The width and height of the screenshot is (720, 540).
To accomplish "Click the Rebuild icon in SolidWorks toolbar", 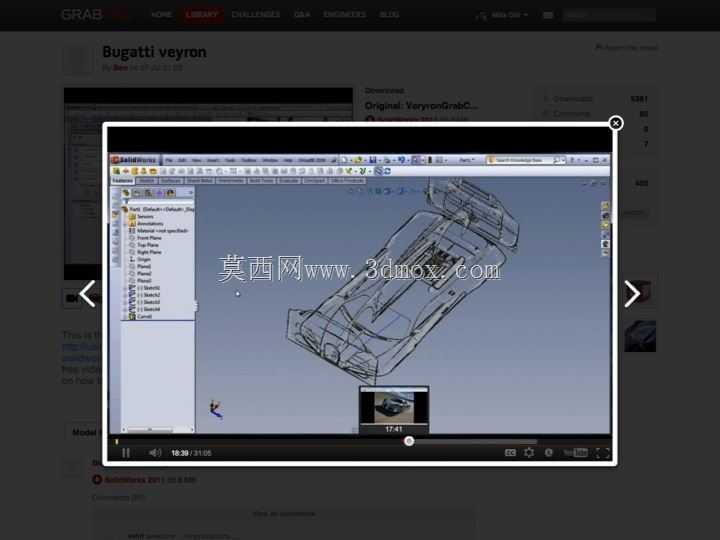I will point(430,160).
